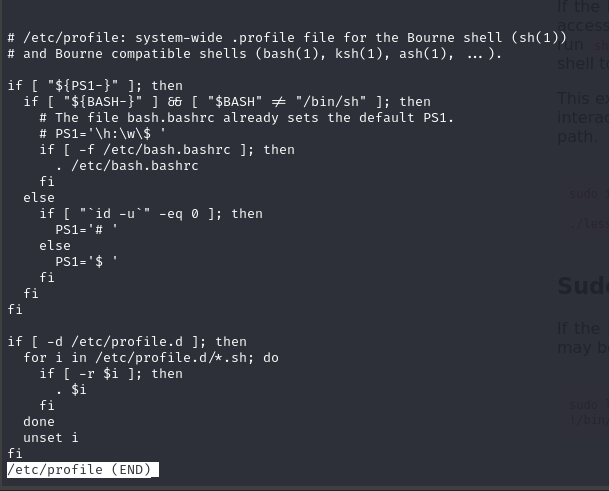Viewport: 609px width, 491px height.
Task: Click the "if [ -r $i ]; then" line
Action: pos(111,373)
